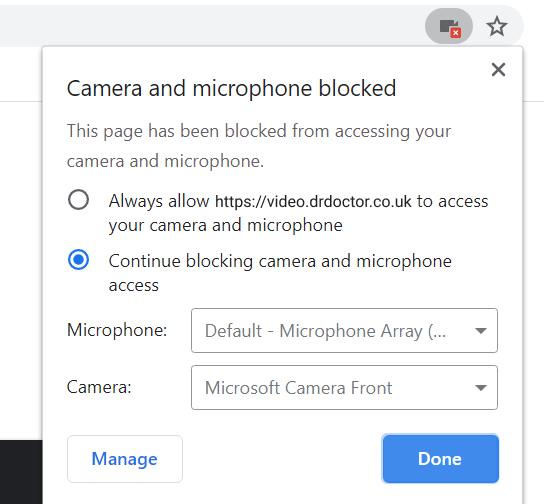
Task: Click the Camera: label
Action: pyautogui.click(x=99, y=387)
